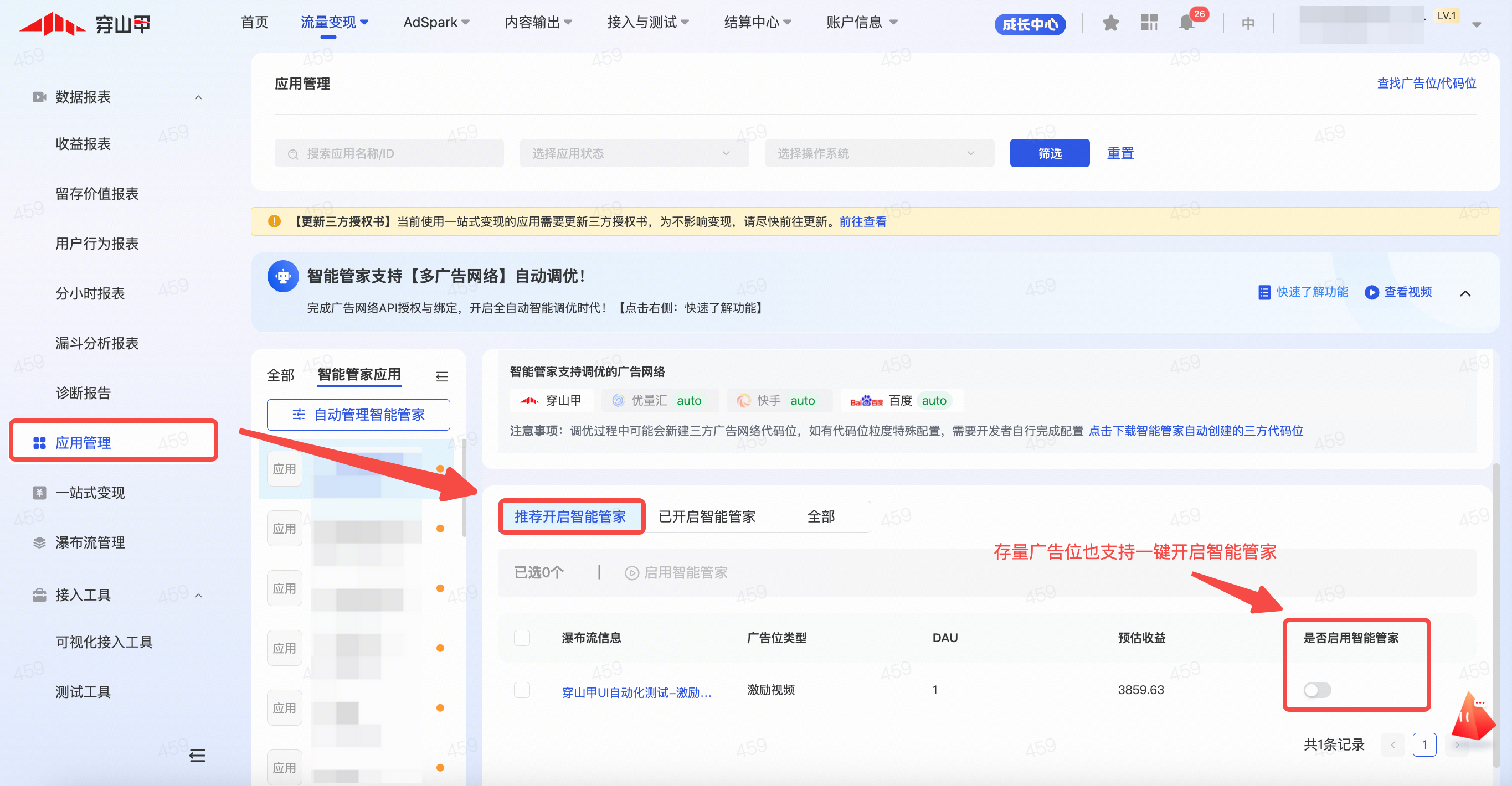Open the apps grid icon
Viewport: 1512px width, 786px height.
[x=1149, y=23]
